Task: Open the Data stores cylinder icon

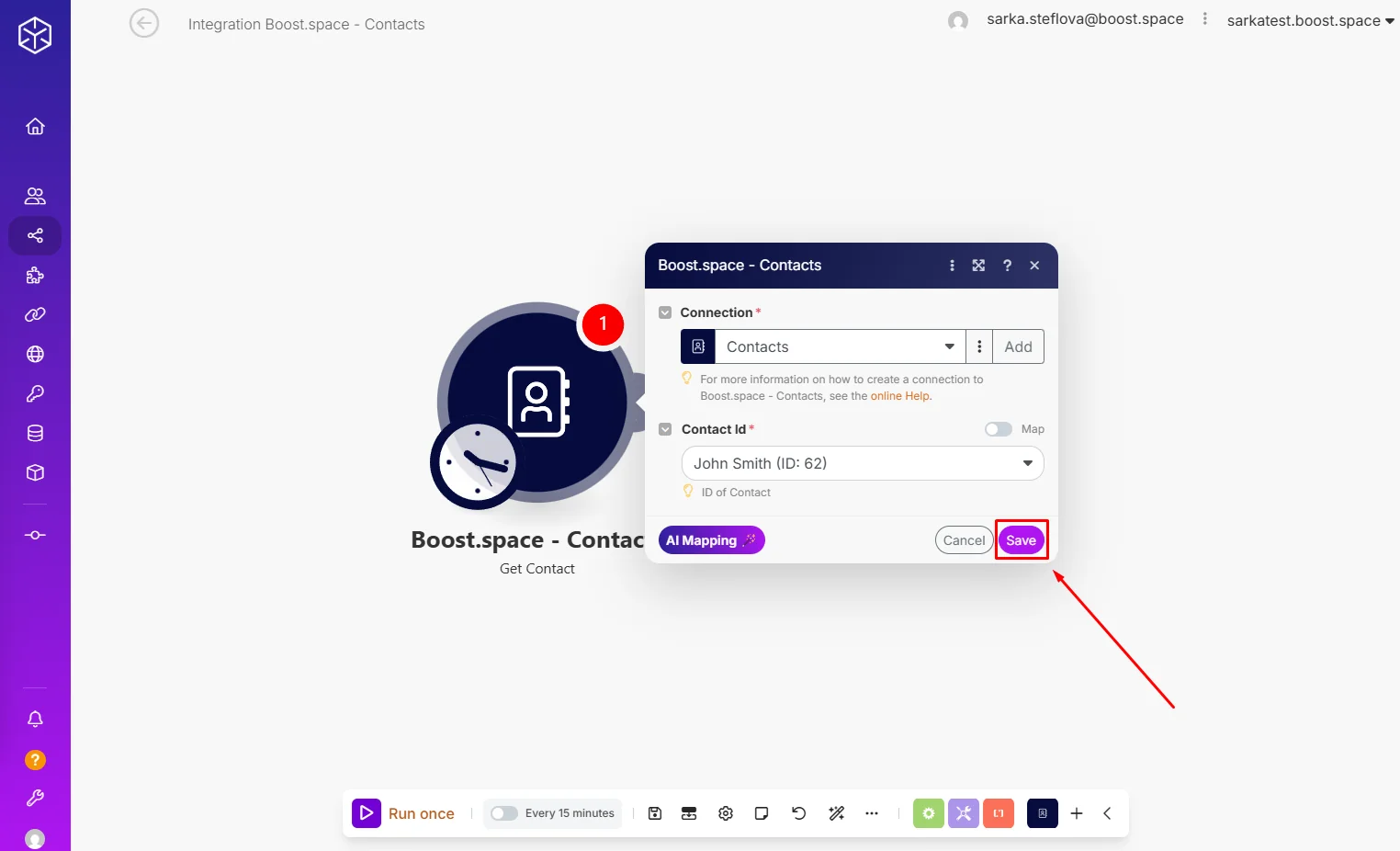Action: tap(35, 433)
